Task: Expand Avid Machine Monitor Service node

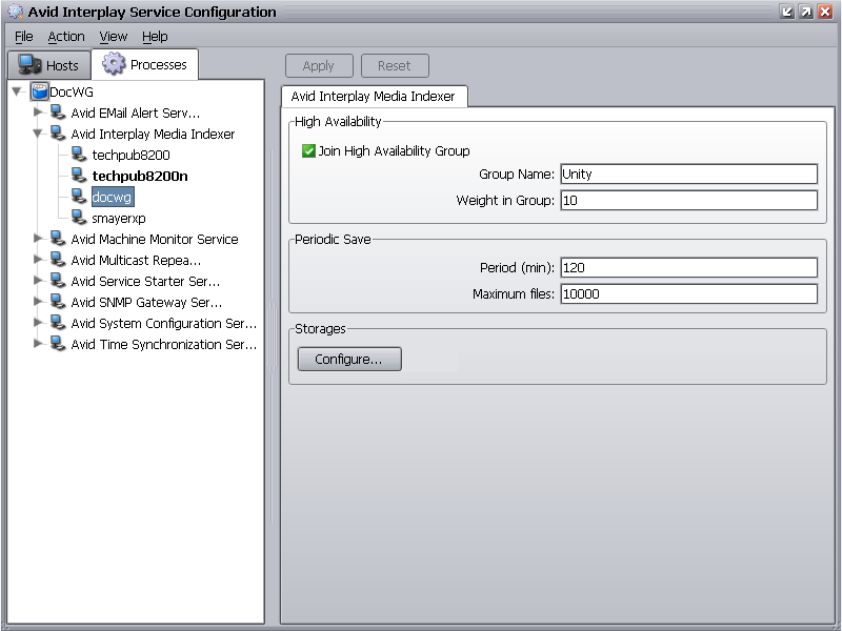Action: point(38,238)
